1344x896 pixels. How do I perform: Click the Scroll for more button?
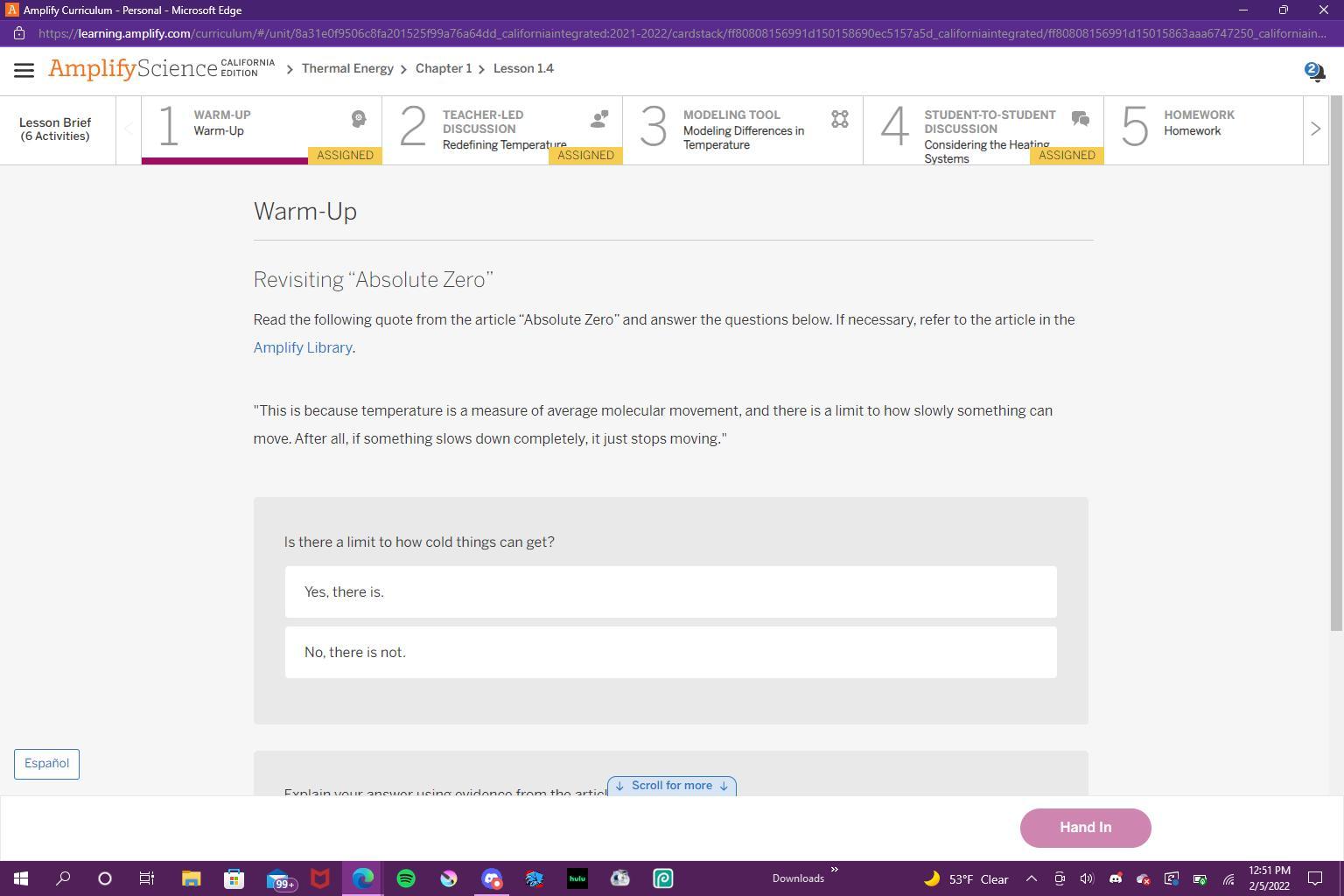tap(671, 786)
